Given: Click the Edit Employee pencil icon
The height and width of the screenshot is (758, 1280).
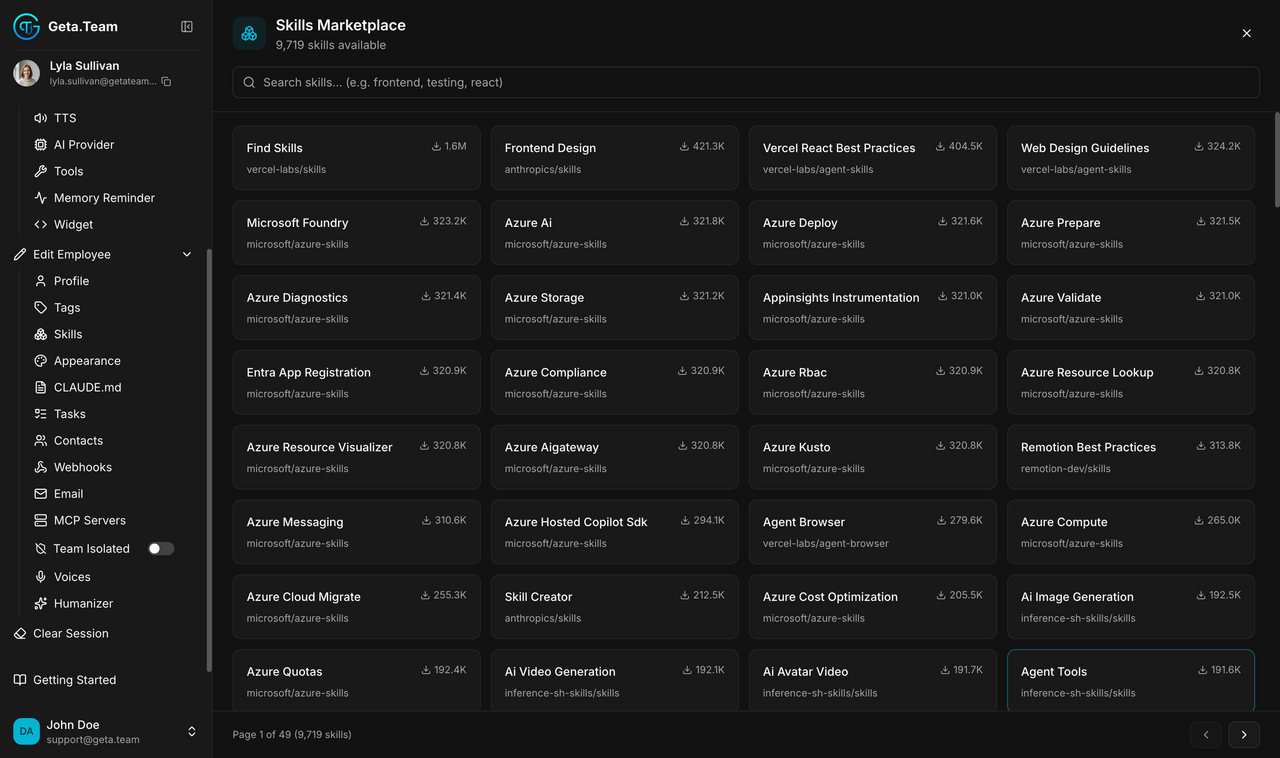Looking at the screenshot, I should (x=20, y=254).
